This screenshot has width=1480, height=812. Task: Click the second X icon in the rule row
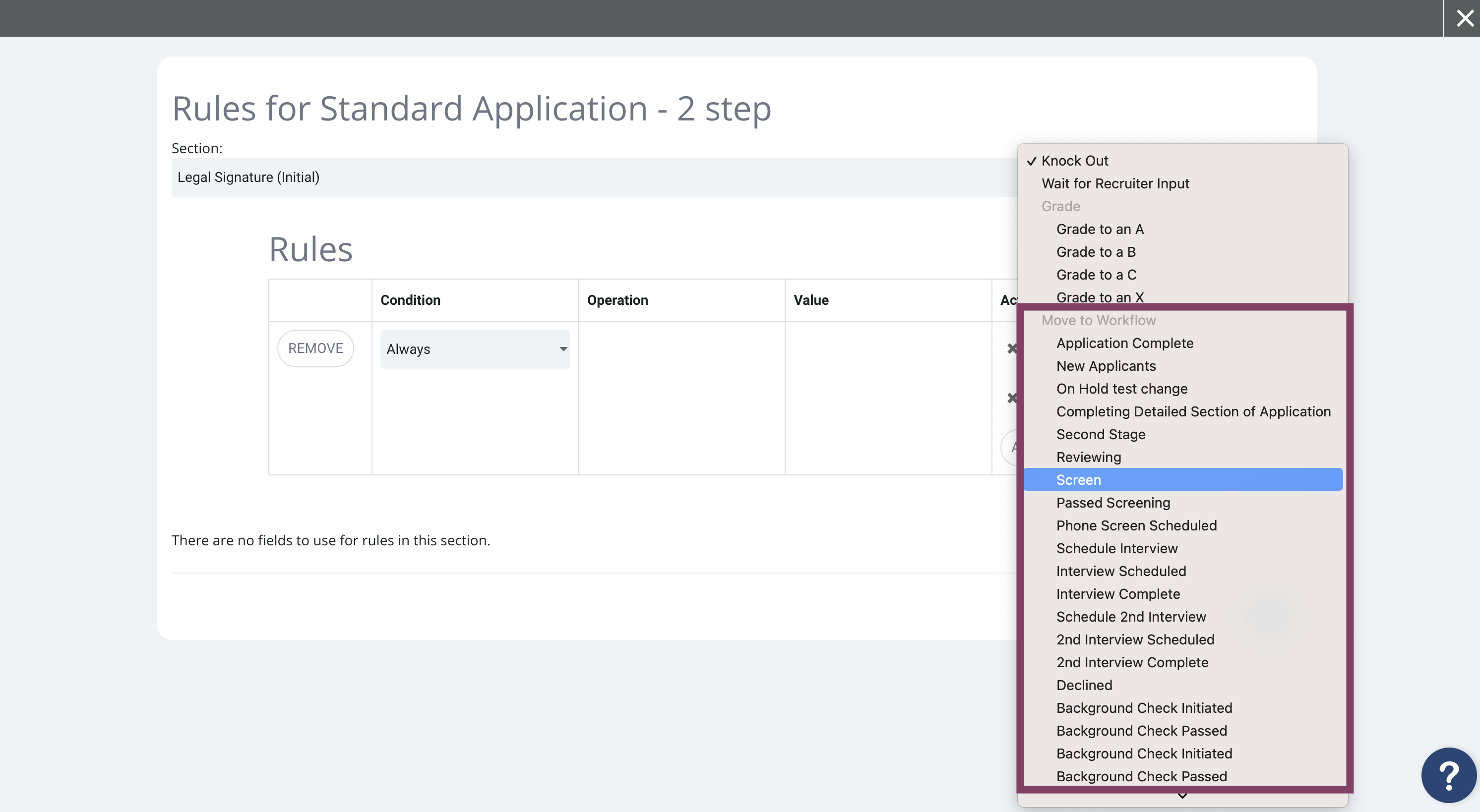click(1012, 398)
